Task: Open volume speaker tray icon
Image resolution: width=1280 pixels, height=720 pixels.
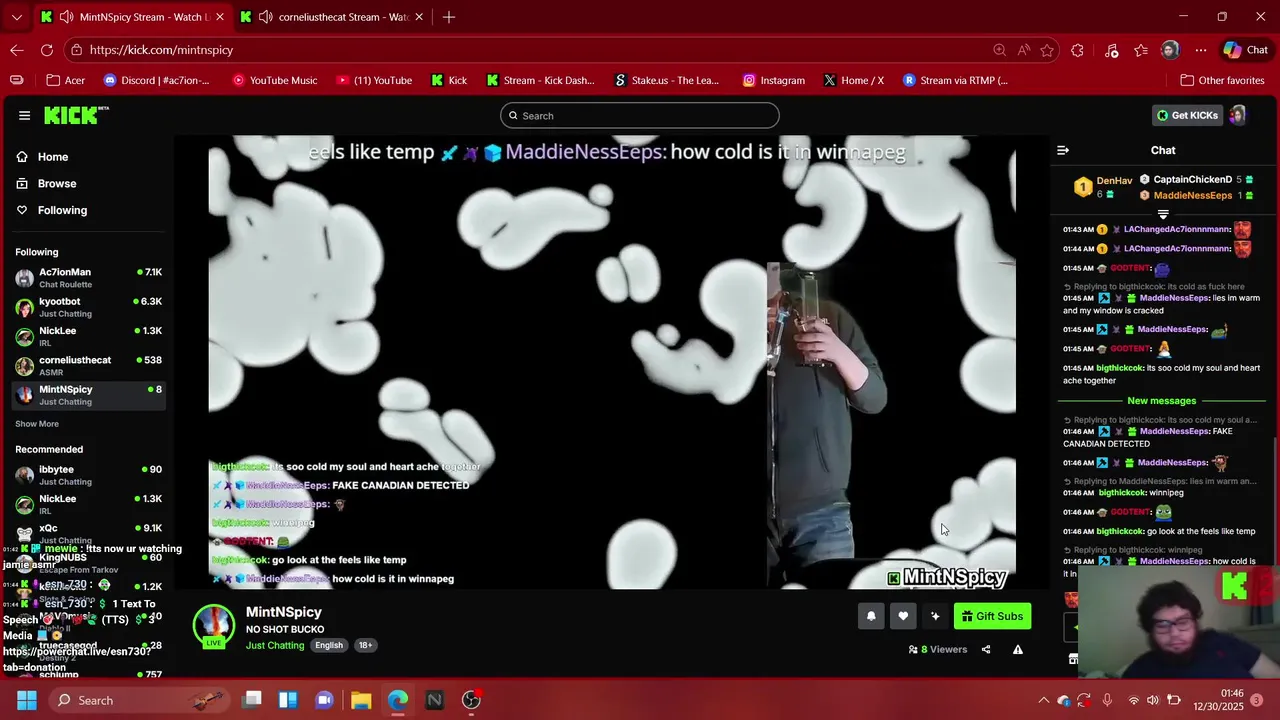Action: [x=1153, y=700]
